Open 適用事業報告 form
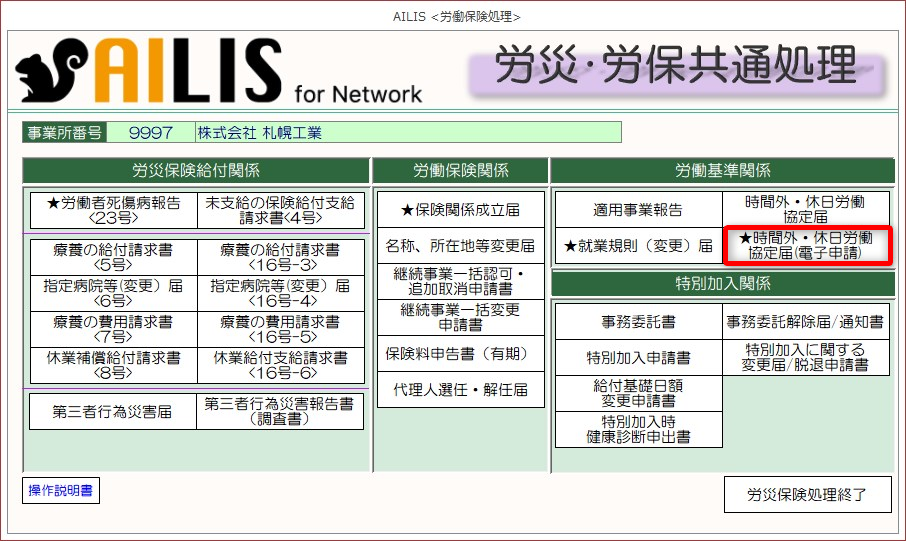The height and width of the screenshot is (541, 906). [x=638, y=210]
